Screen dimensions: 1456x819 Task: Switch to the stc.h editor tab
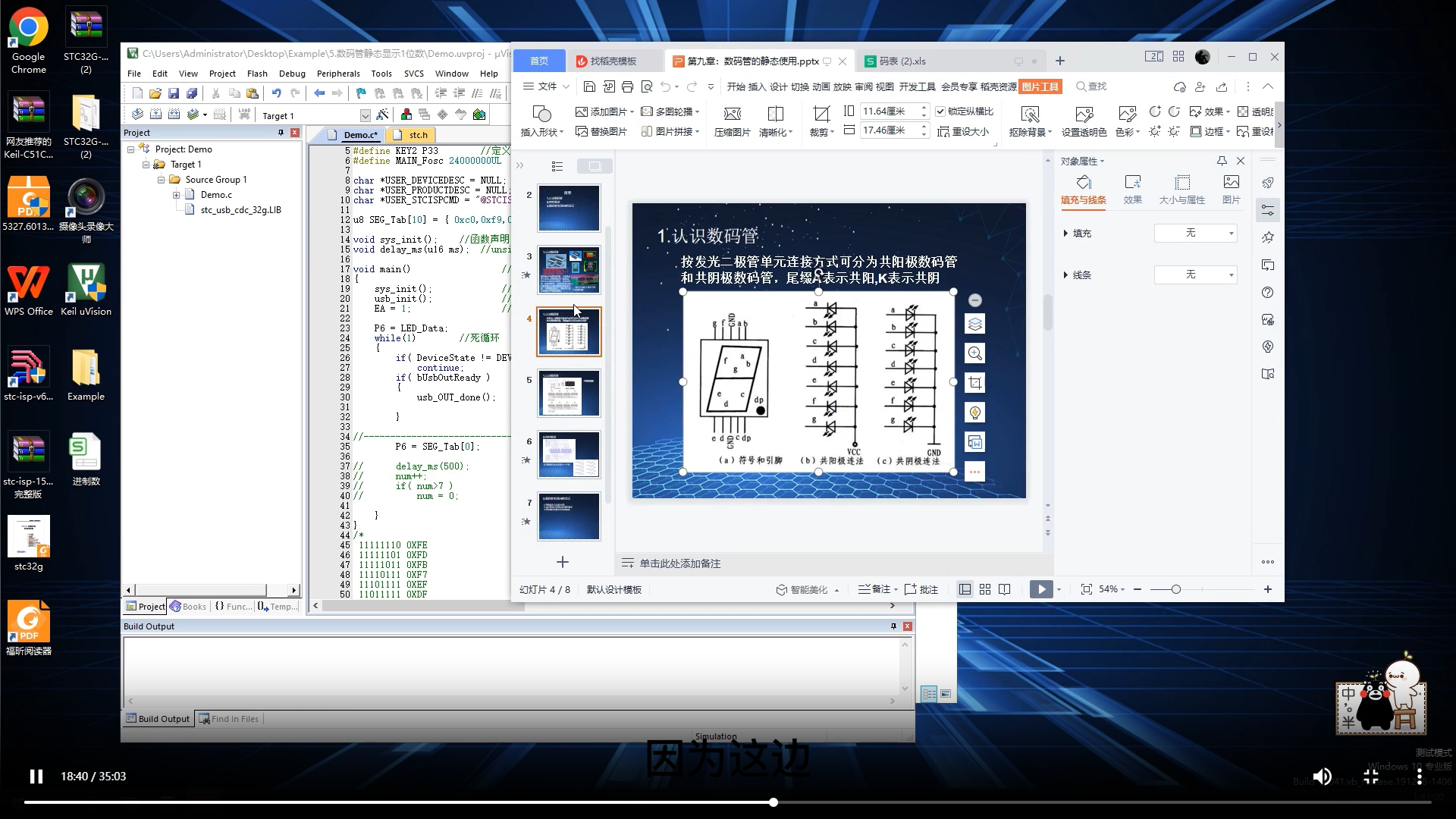click(x=412, y=135)
